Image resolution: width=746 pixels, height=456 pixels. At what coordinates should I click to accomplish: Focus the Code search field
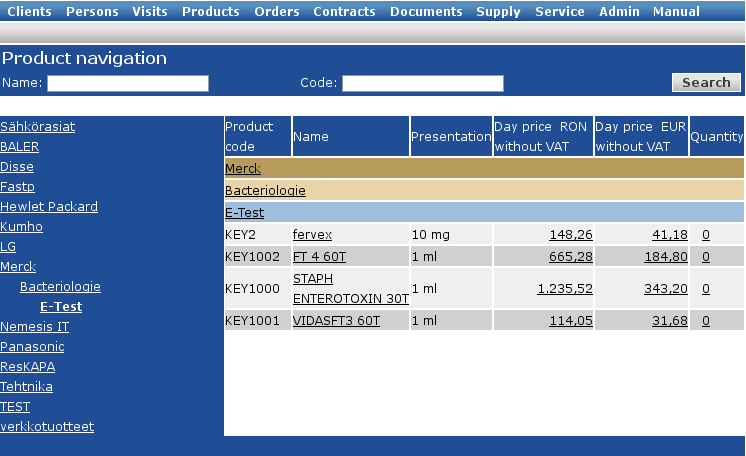click(x=423, y=83)
